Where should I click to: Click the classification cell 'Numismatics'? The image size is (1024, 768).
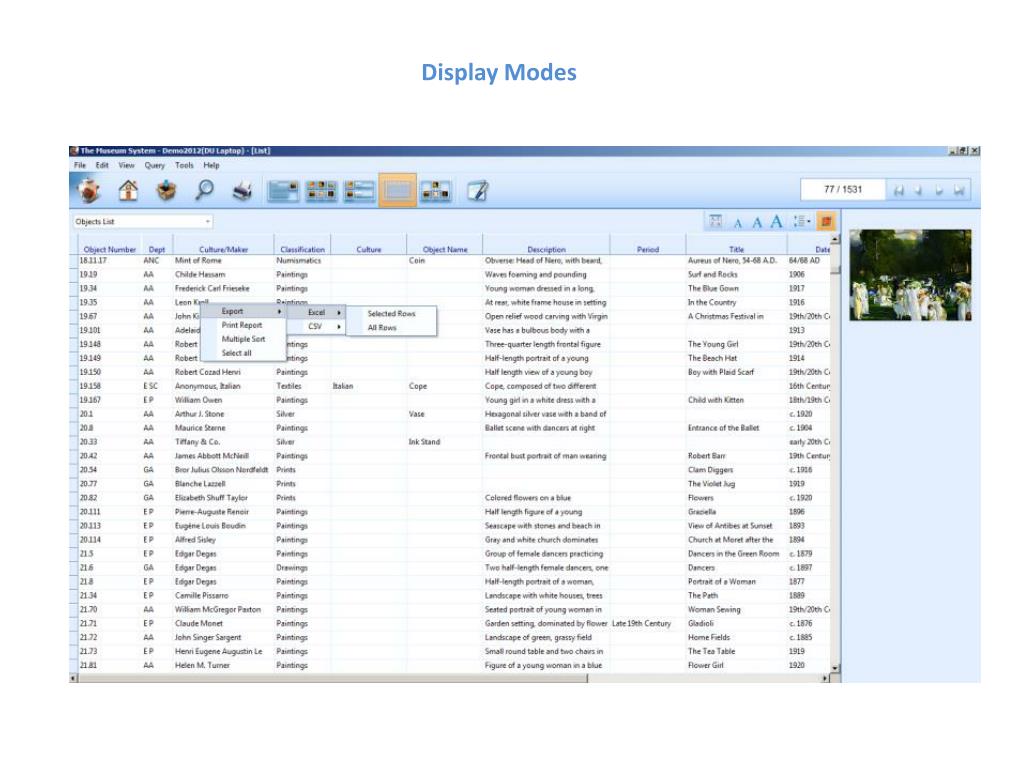pos(298,261)
